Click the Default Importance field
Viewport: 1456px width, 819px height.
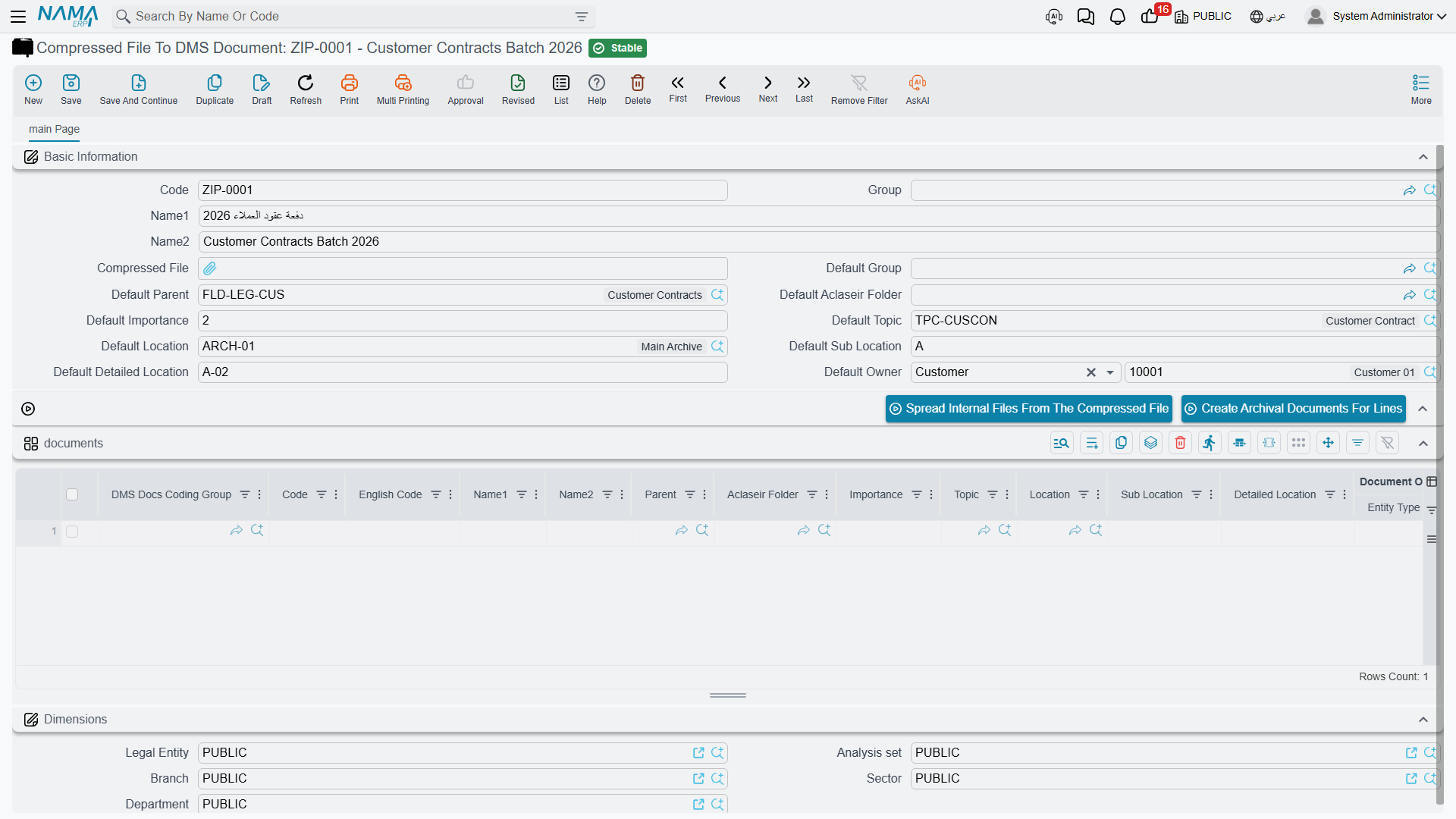pos(463,321)
